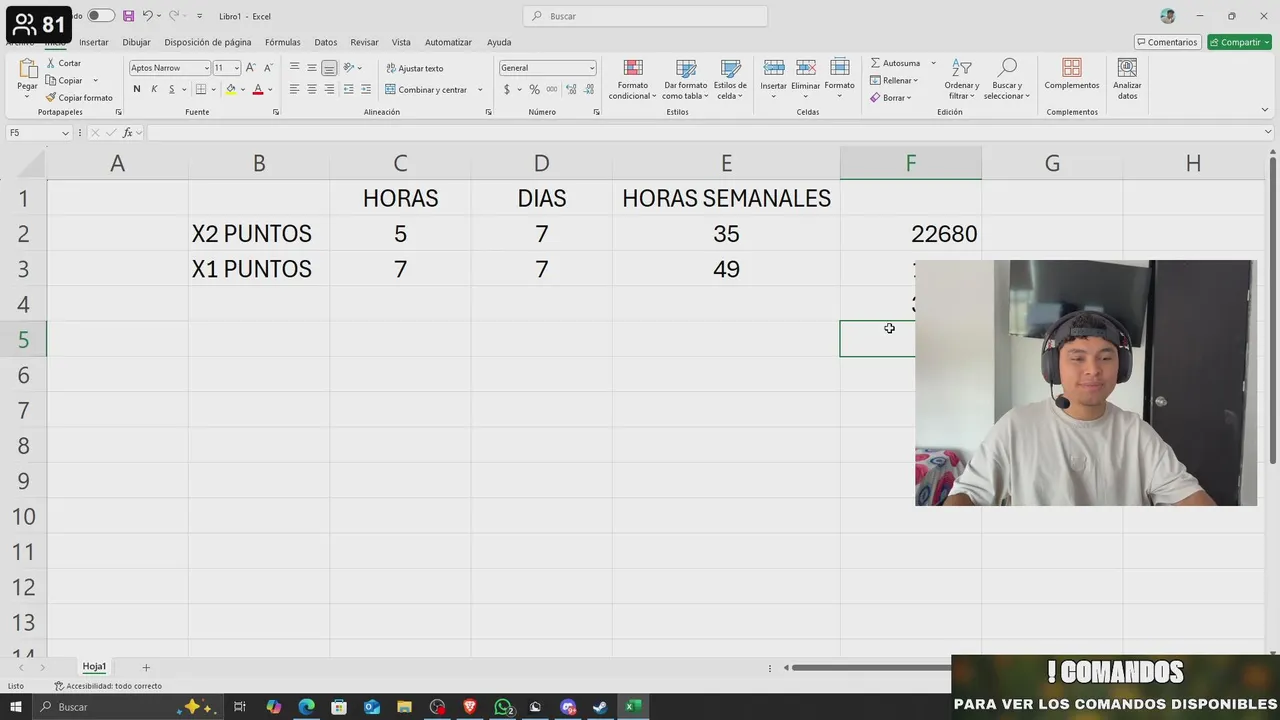1280x720 pixels.
Task: Undo the last action
Action: click(147, 16)
